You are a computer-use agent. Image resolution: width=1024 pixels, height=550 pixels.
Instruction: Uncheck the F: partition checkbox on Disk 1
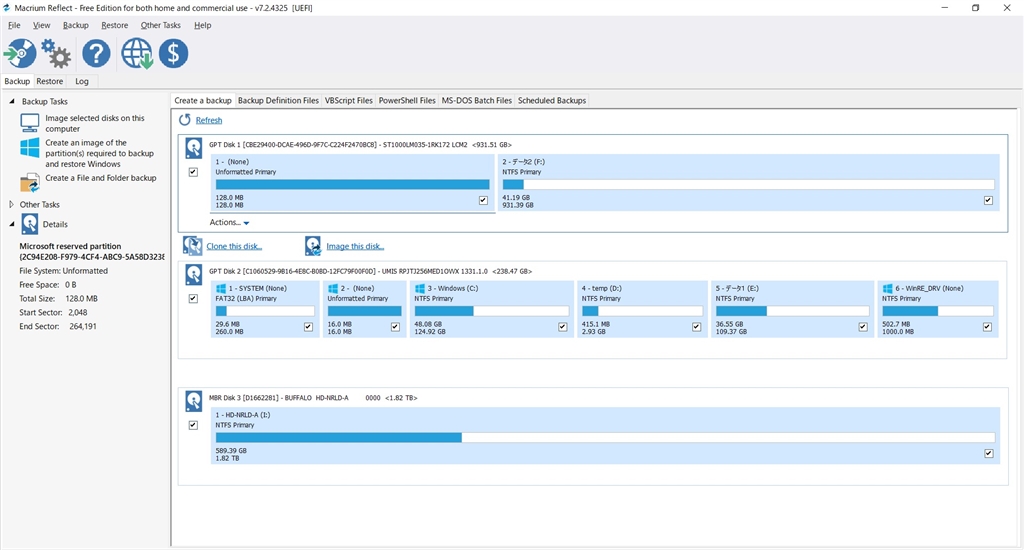coord(988,201)
